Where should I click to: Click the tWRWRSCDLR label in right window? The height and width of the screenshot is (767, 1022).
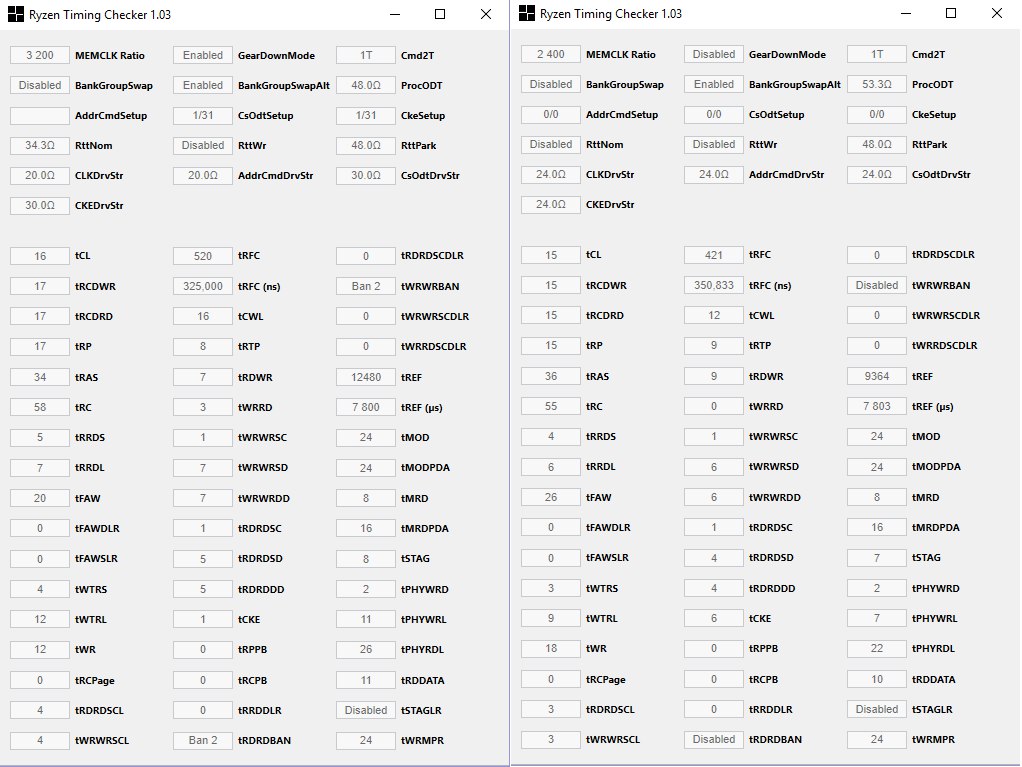[946, 315]
